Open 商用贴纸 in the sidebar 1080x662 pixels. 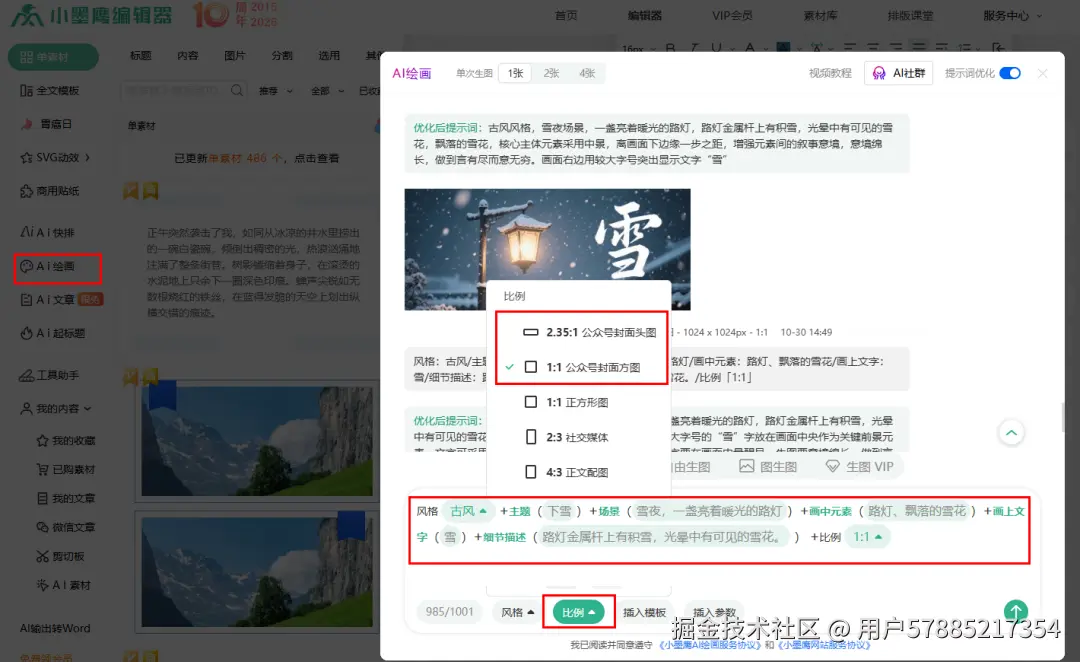click(50, 191)
